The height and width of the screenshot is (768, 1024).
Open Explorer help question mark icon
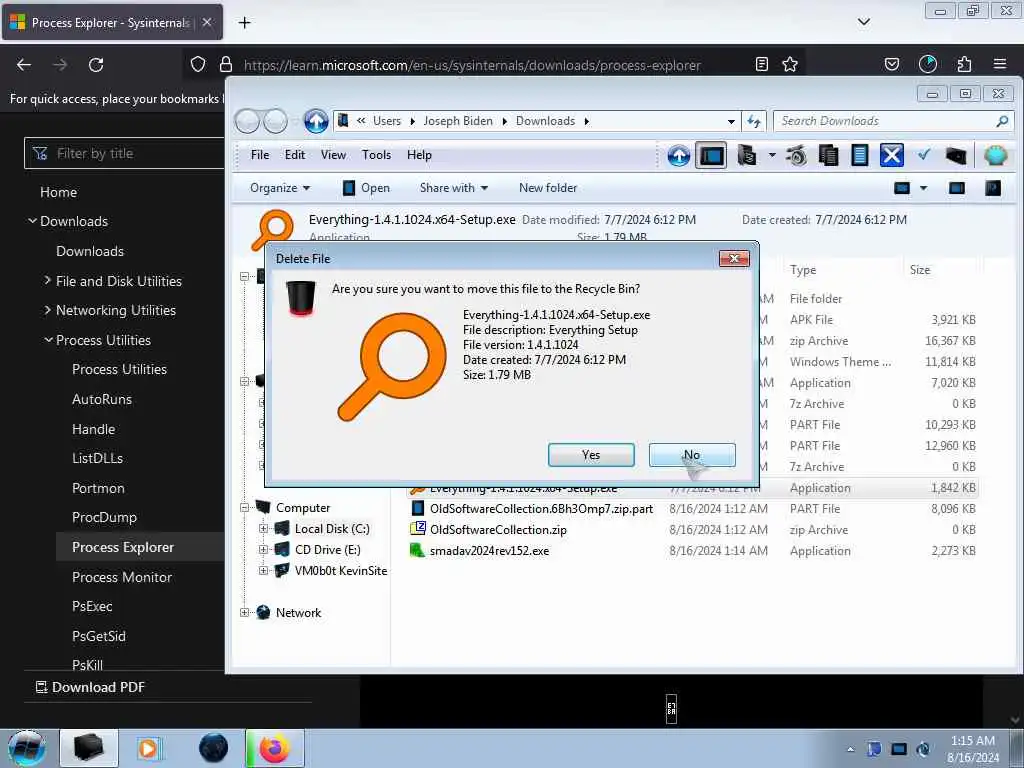(993, 188)
